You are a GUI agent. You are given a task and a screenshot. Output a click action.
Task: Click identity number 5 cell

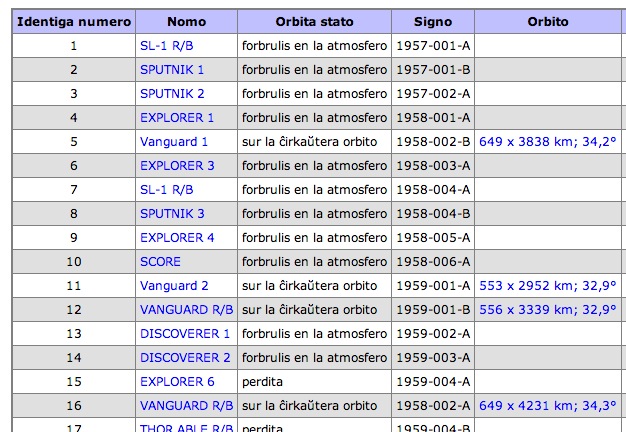tap(74, 142)
